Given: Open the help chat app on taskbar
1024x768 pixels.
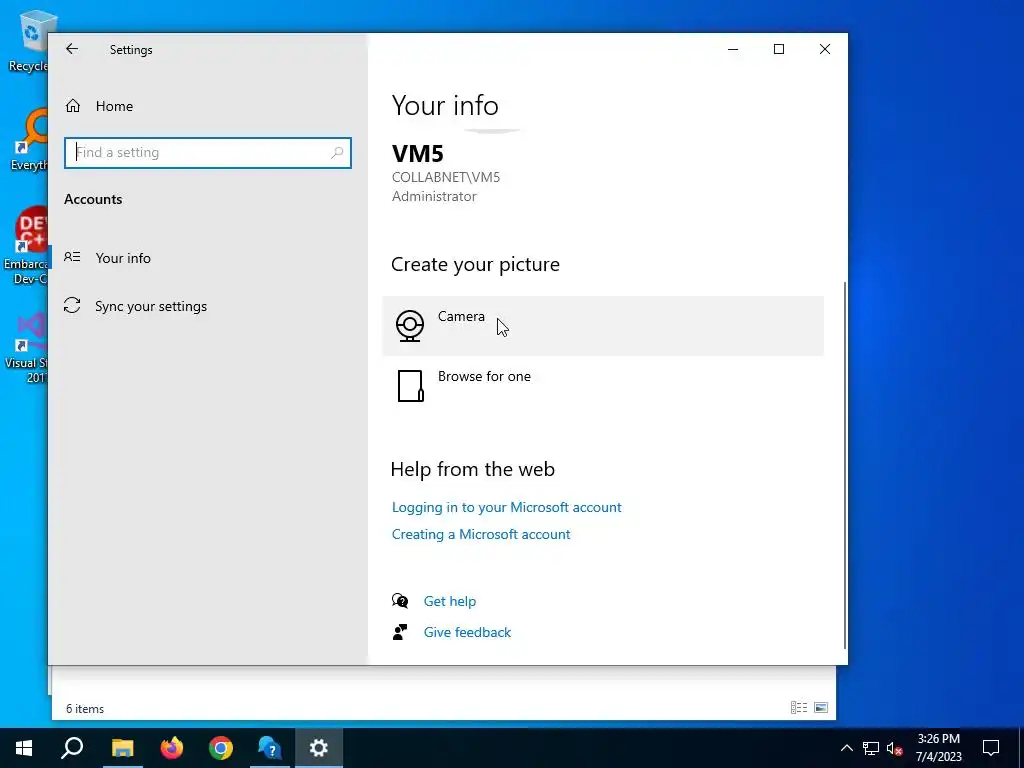Looking at the screenshot, I should [269, 748].
